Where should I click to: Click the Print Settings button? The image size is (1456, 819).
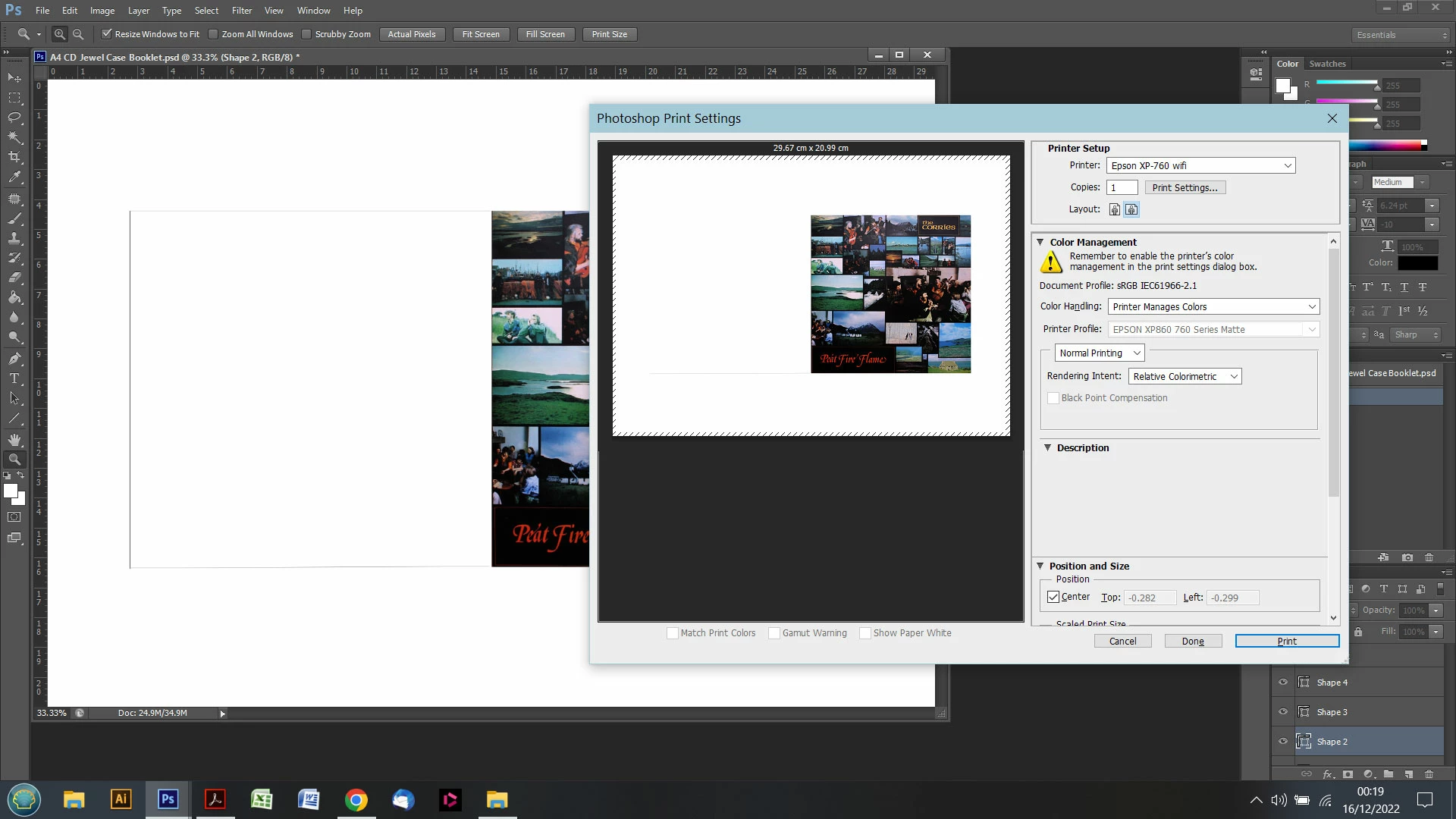[x=1185, y=187]
